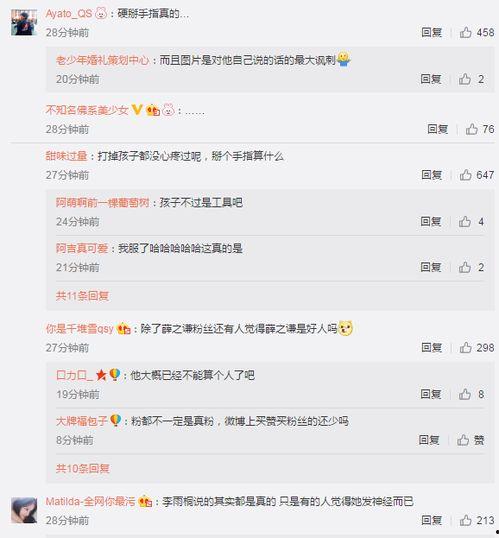Click thumbs-up on comment with 647 likes

[465, 175]
